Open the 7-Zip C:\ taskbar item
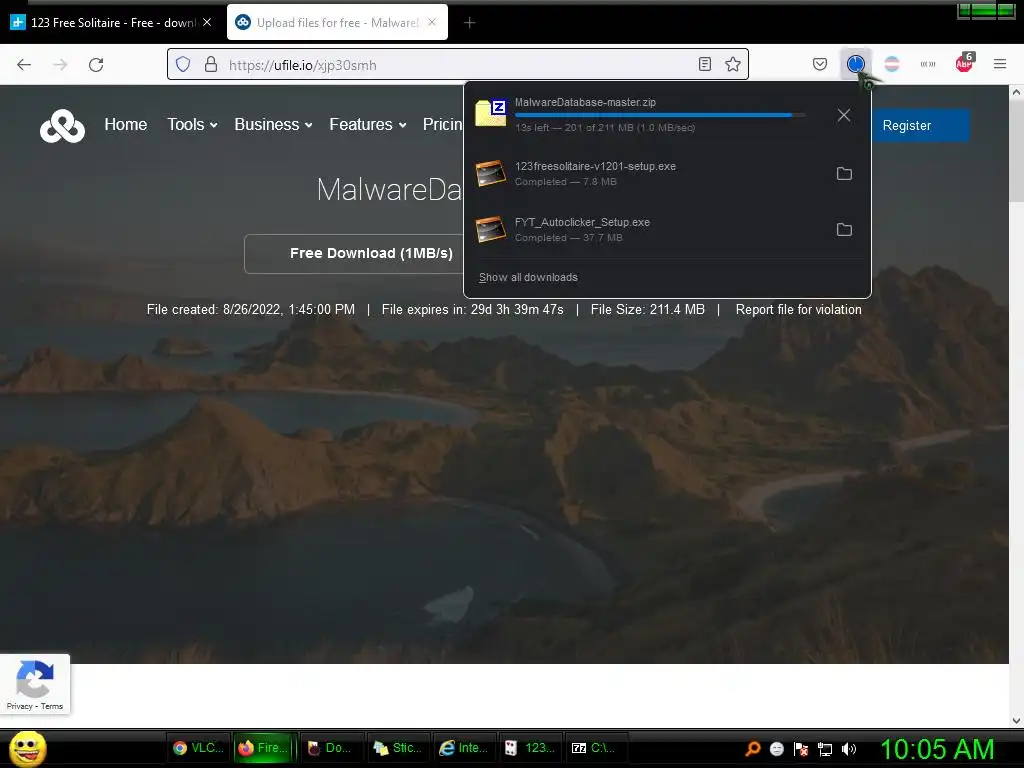 tap(597, 748)
